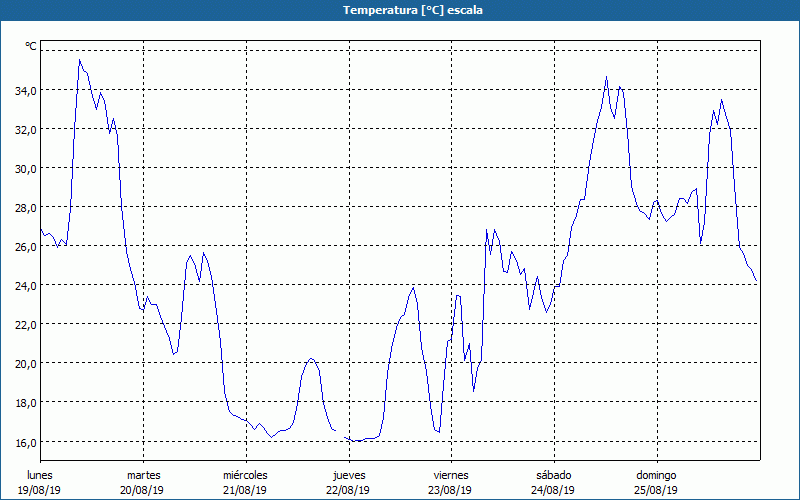This screenshot has width=800, height=500.
Task: Select the 18,0 axis value
Action: 26,403
